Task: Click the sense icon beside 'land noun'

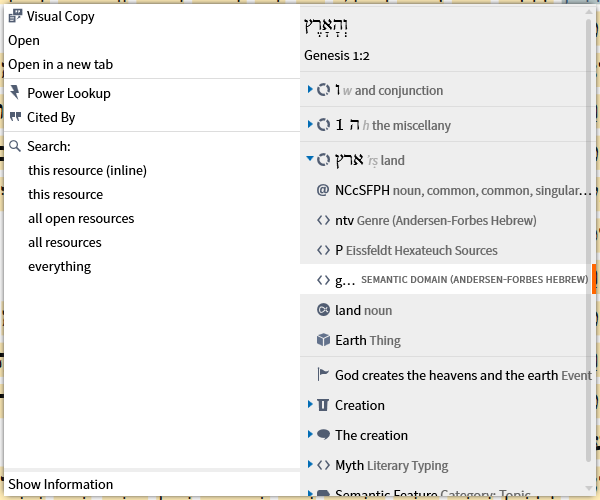Action: coord(323,310)
